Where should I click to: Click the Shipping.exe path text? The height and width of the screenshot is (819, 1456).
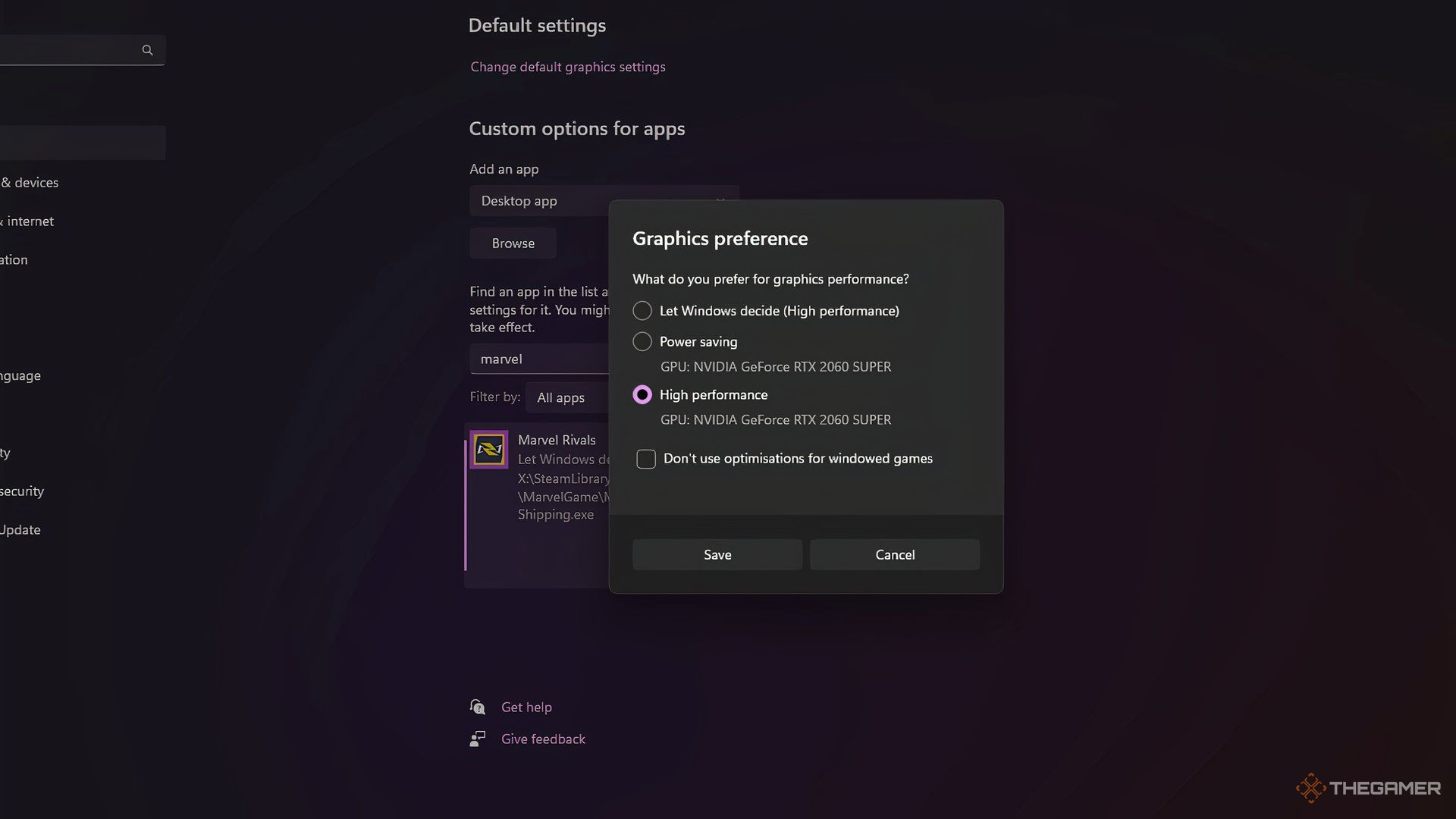[x=556, y=514]
